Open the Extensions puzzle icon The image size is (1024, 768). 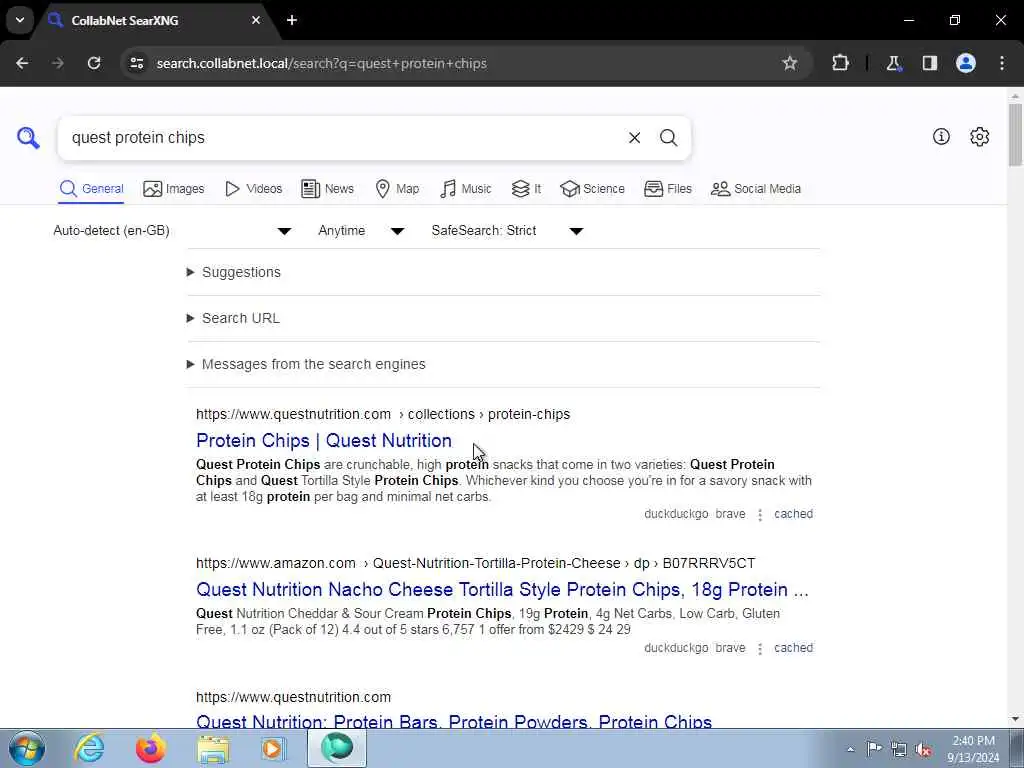click(840, 63)
